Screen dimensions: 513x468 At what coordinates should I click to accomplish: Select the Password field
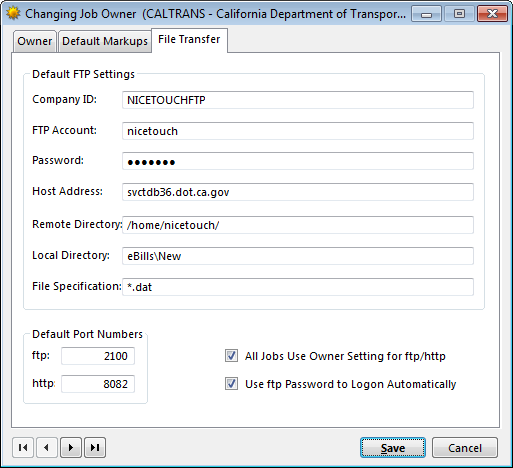coord(298,161)
